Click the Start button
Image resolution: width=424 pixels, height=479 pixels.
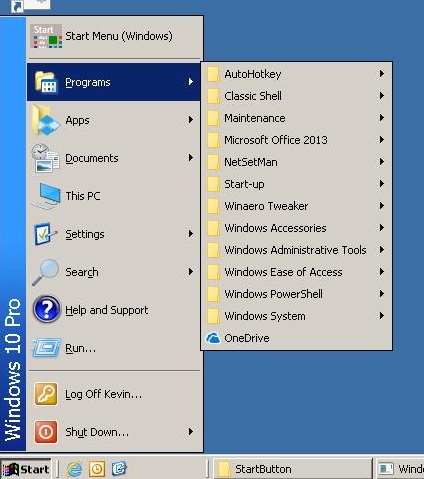(x=26, y=469)
